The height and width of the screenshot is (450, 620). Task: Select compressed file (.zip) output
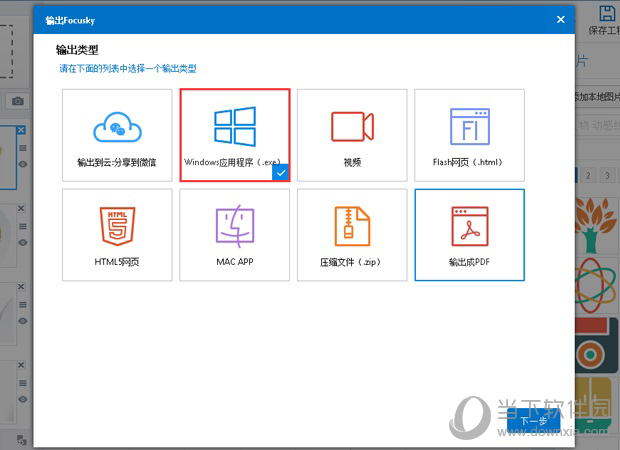click(352, 234)
